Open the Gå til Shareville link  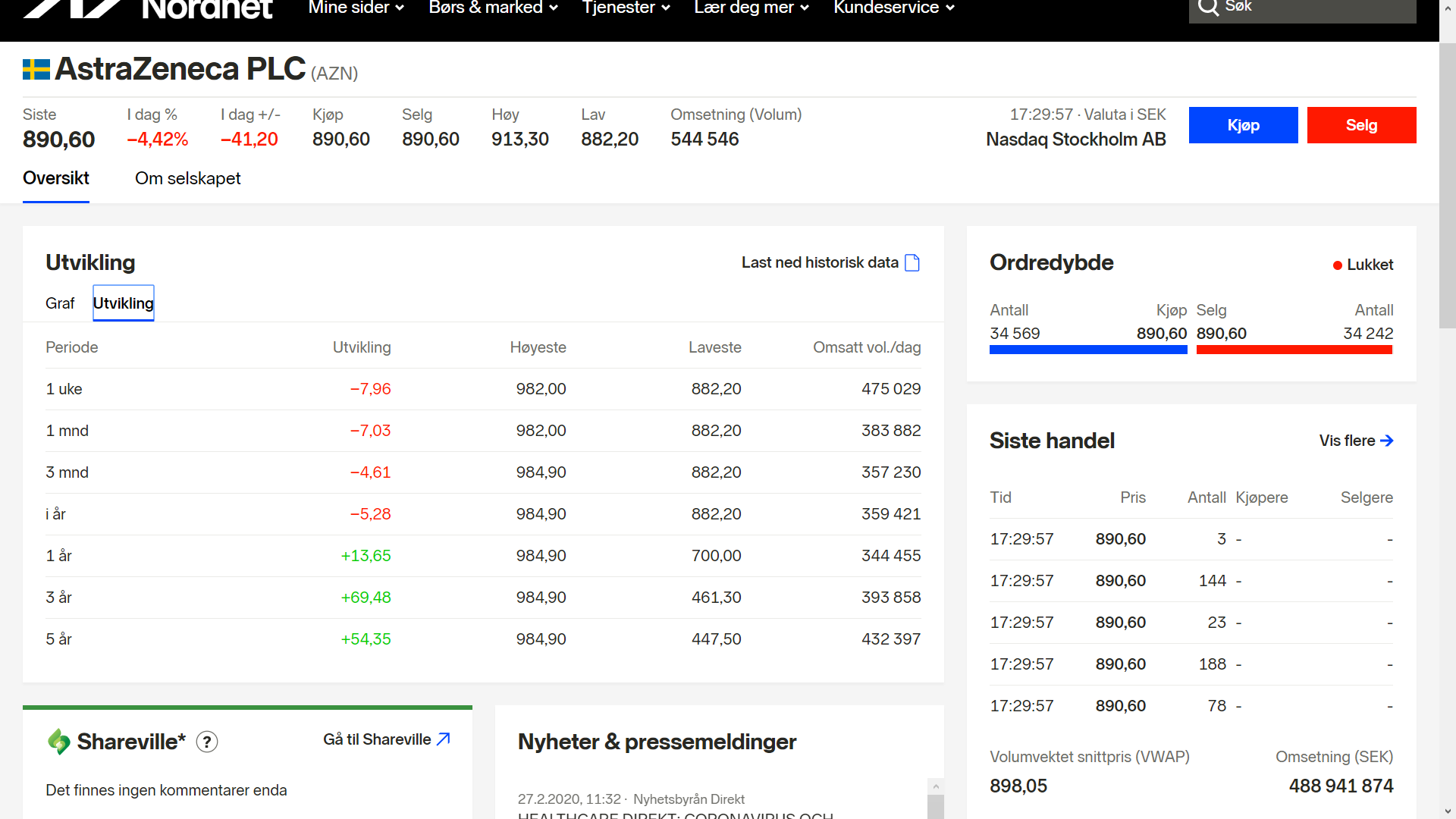387,739
